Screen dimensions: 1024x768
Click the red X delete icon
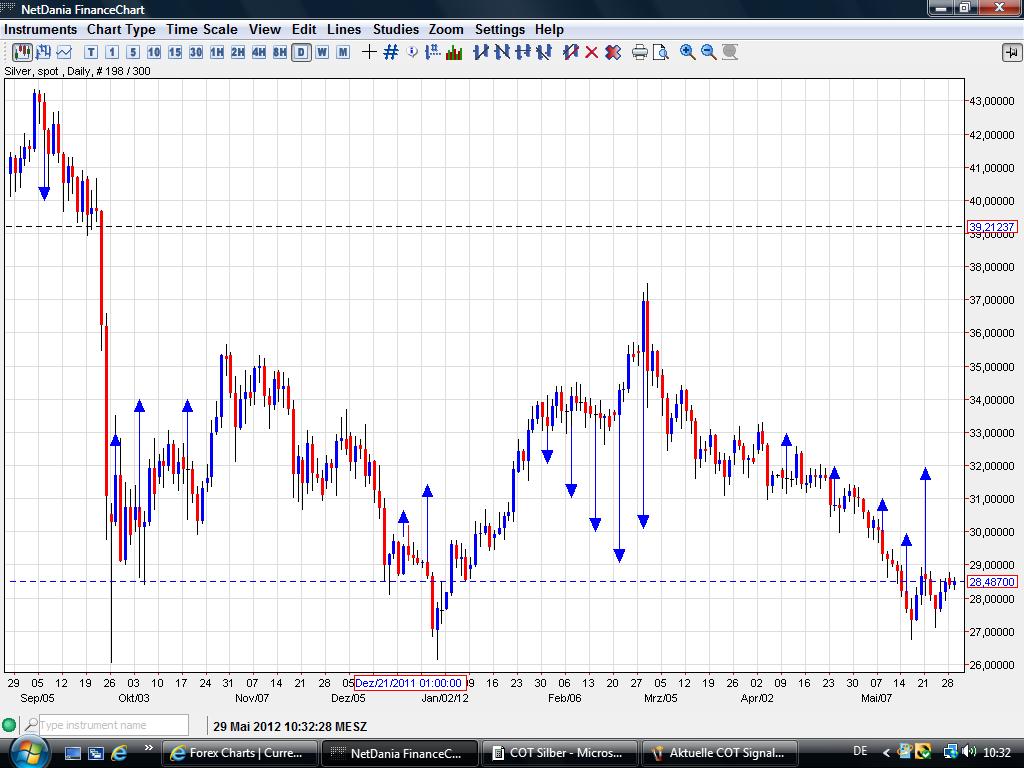coord(591,52)
